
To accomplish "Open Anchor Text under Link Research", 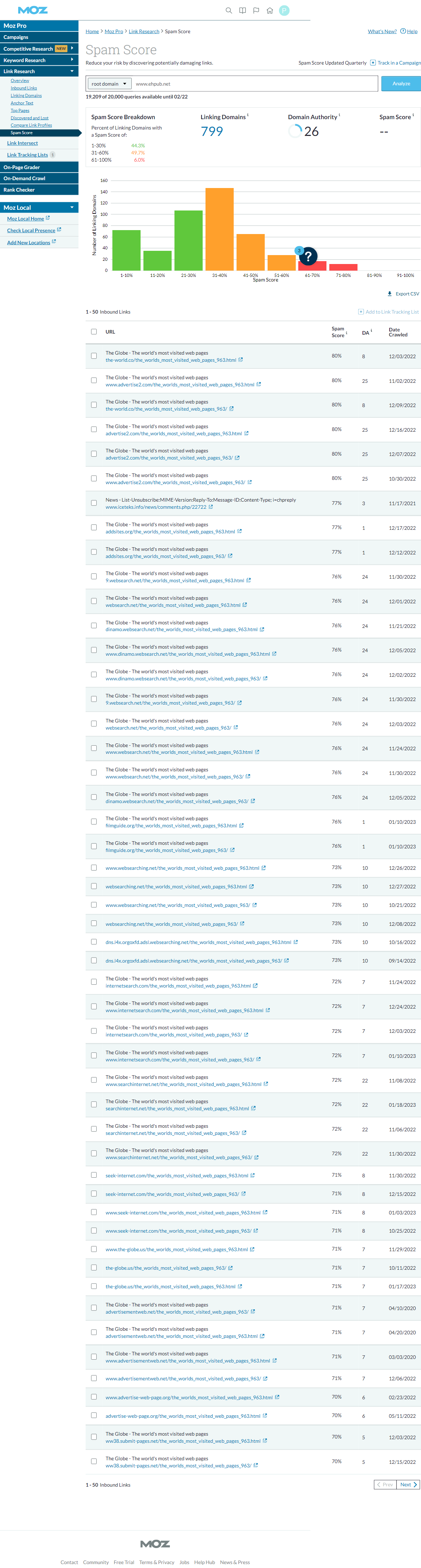I will [x=22, y=103].
